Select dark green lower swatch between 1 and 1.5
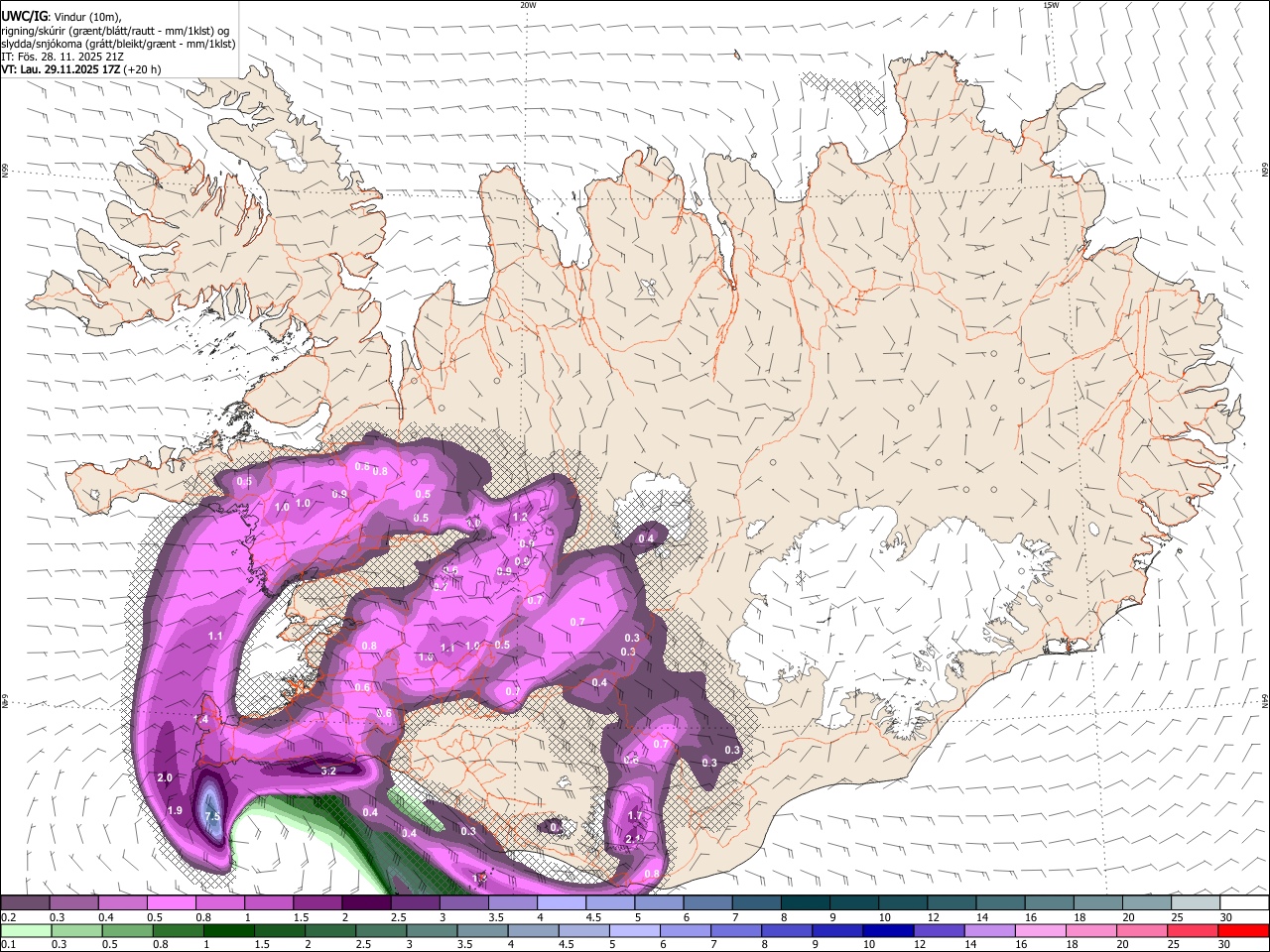The height and width of the screenshot is (952, 1270). pyautogui.click(x=228, y=931)
